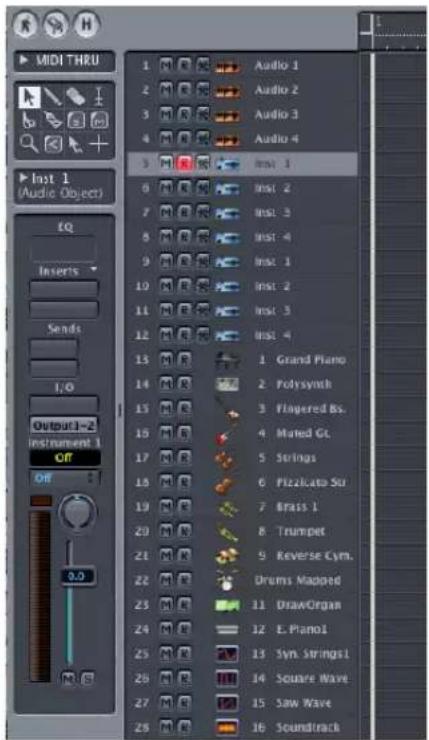Mute track 1 Audio 1
Screen dimensions: 429x740
tap(166, 65)
